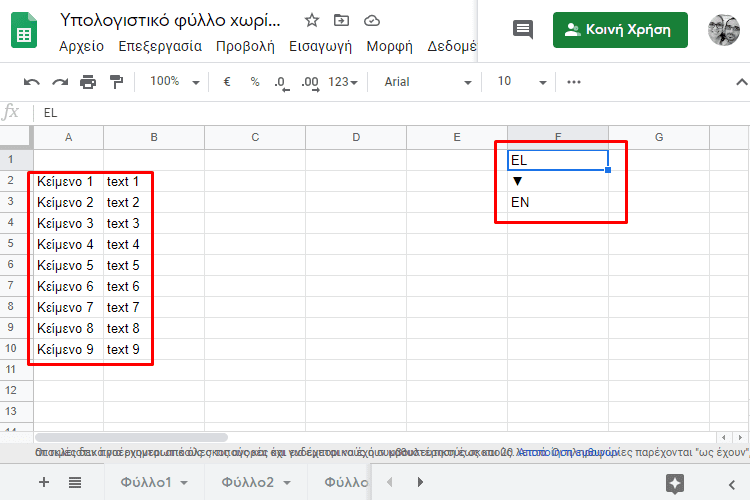The width and height of the screenshot is (750, 500).
Task: Click the formula bar containing EL
Action: (x=392, y=113)
